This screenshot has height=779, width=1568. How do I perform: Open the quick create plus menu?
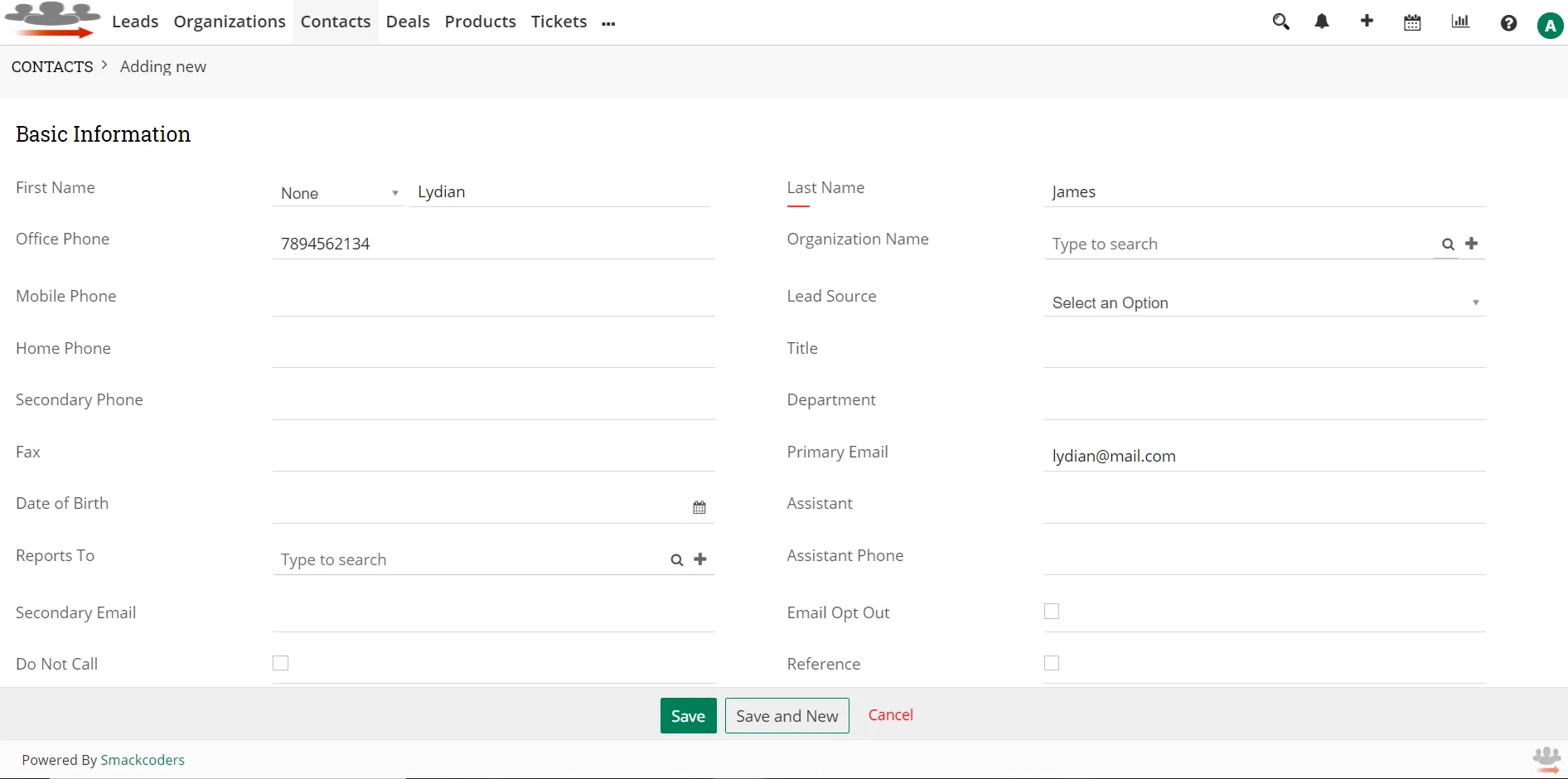pyautogui.click(x=1367, y=22)
